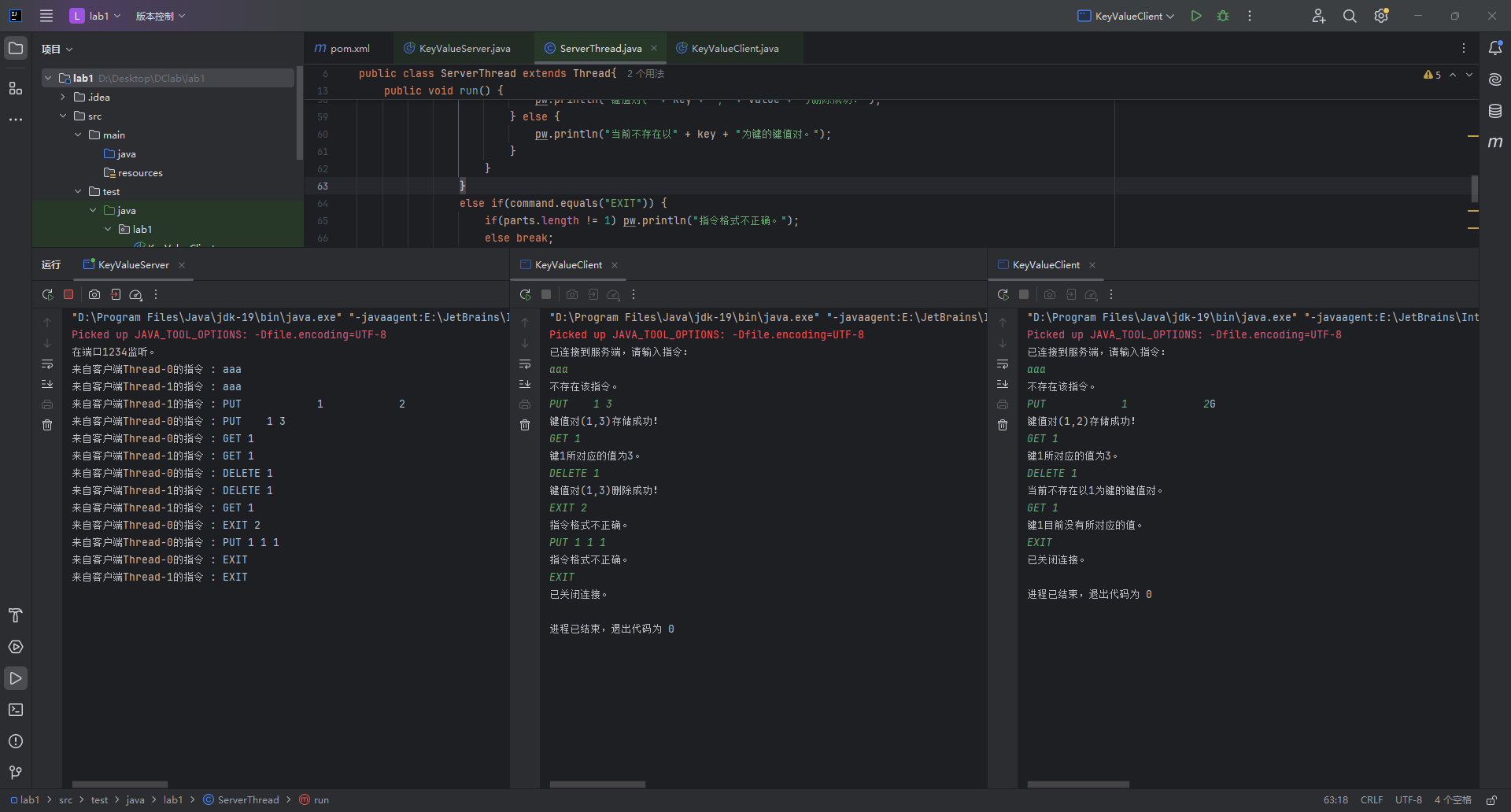
Task: Rerun the rightmost KeyValueClient process
Action: (1003, 294)
